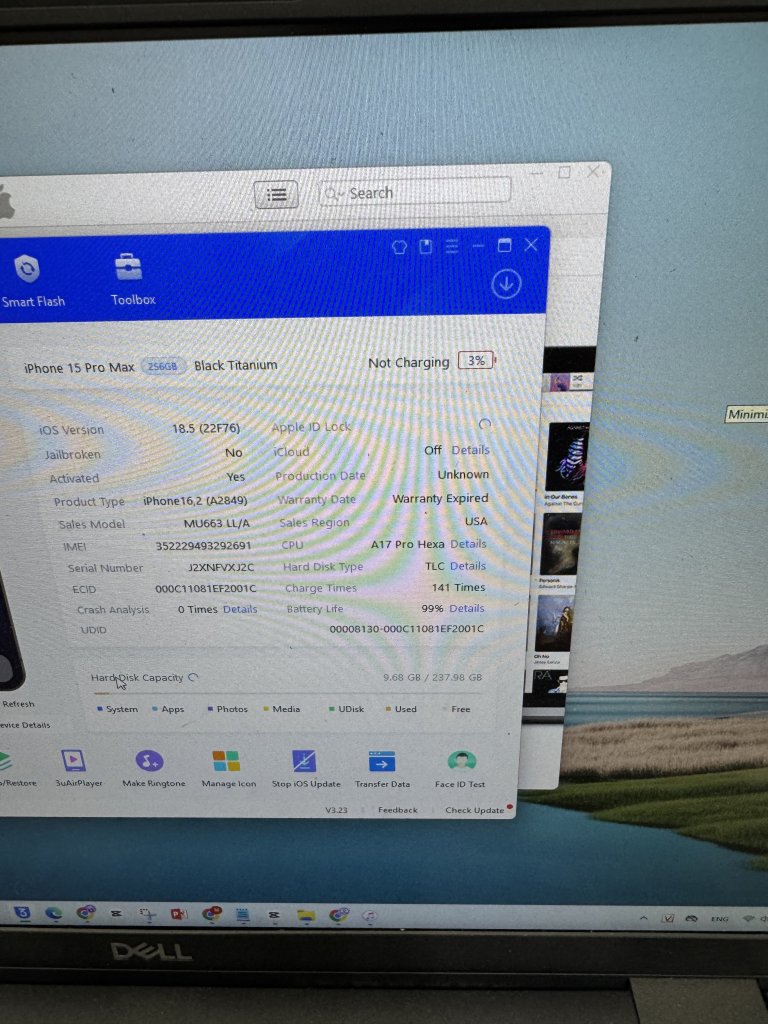Image resolution: width=768 pixels, height=1024 pixels.
Task: Show hidden system tray icons chevron
Action: pyautogui.click(x=644, y=918)
